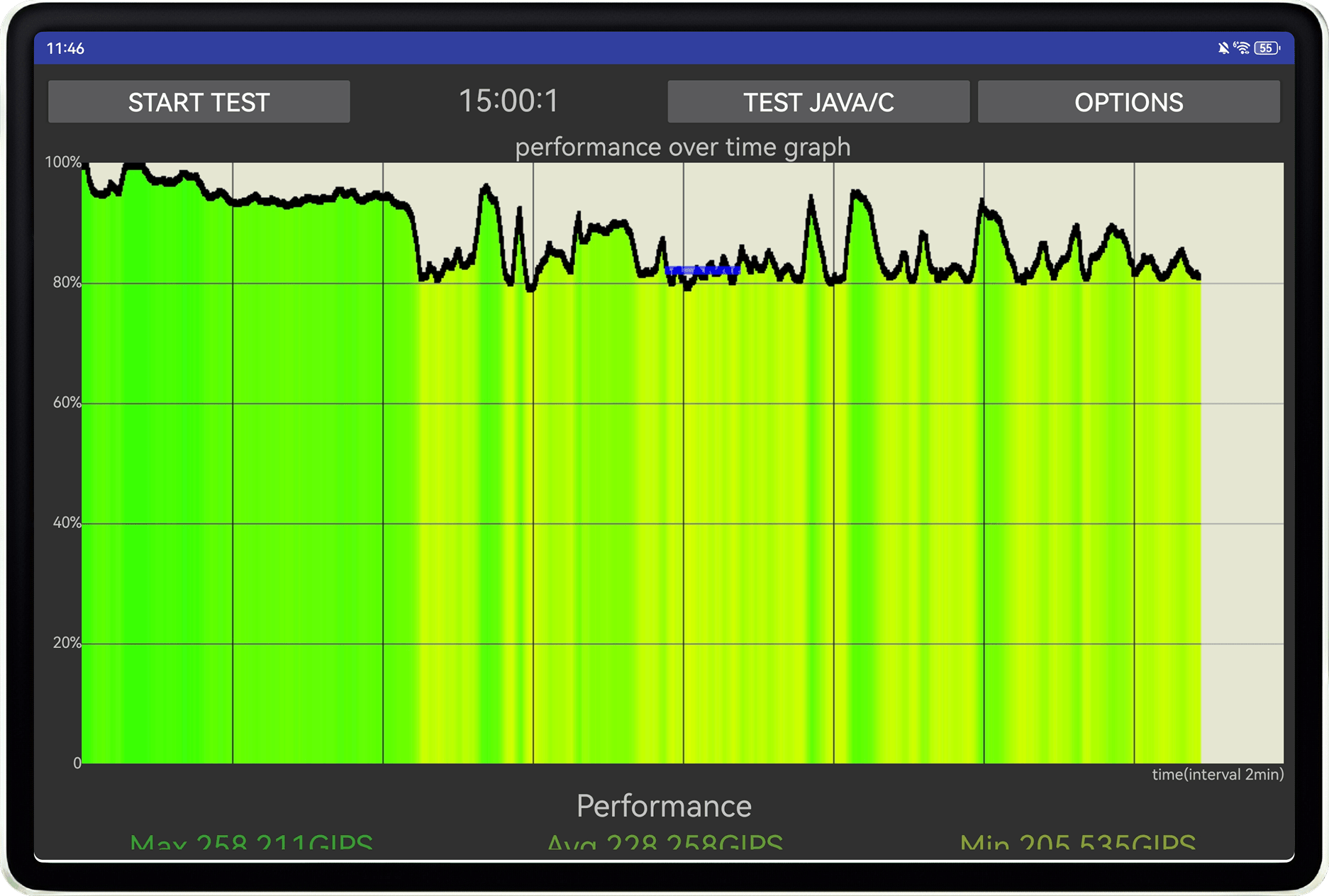Viewport: 1329px width, 896px height.
Task: Click the 80% y-axis label
Action: 67,283
